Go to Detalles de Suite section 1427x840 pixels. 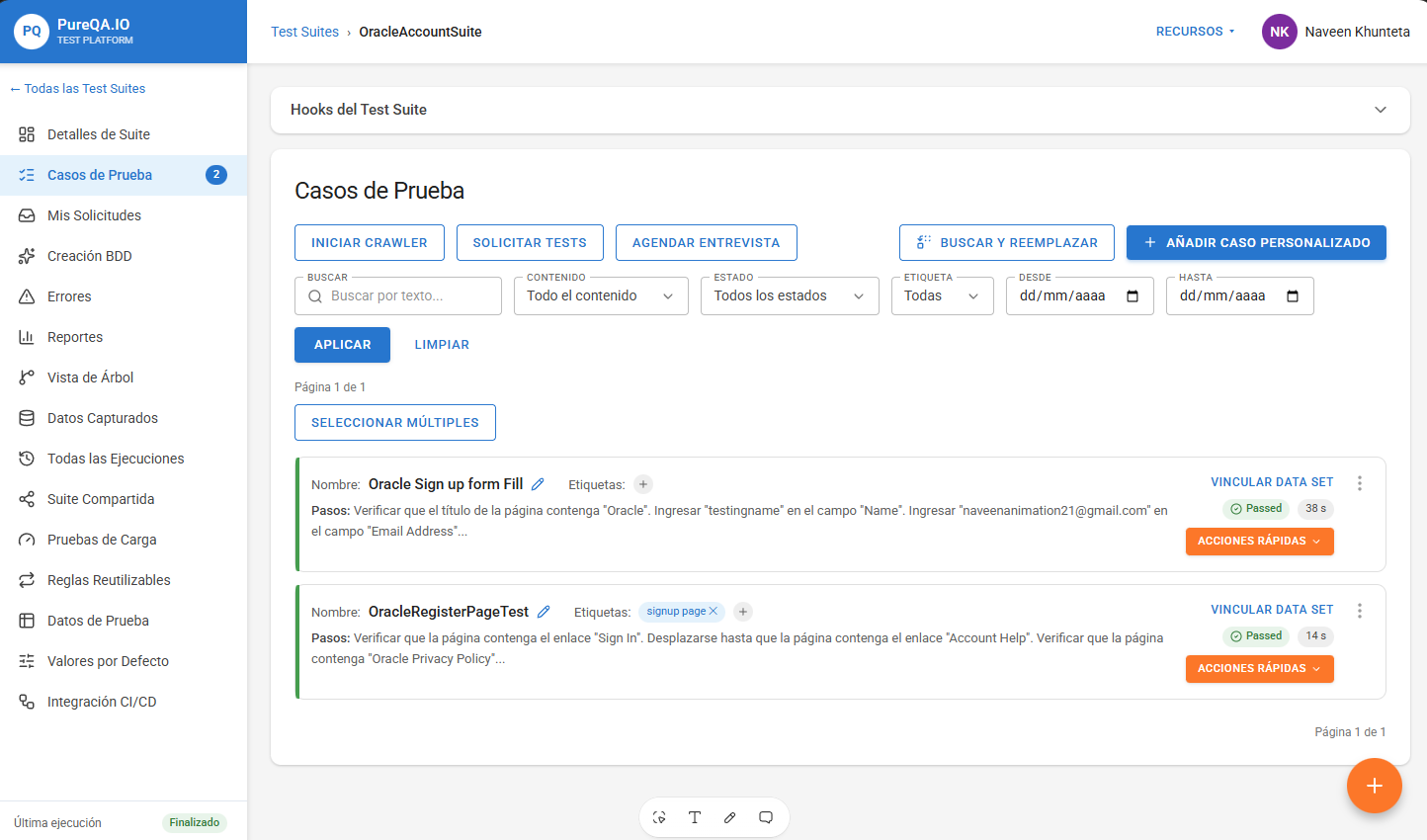pyautogui.click(x=124, y=134)
